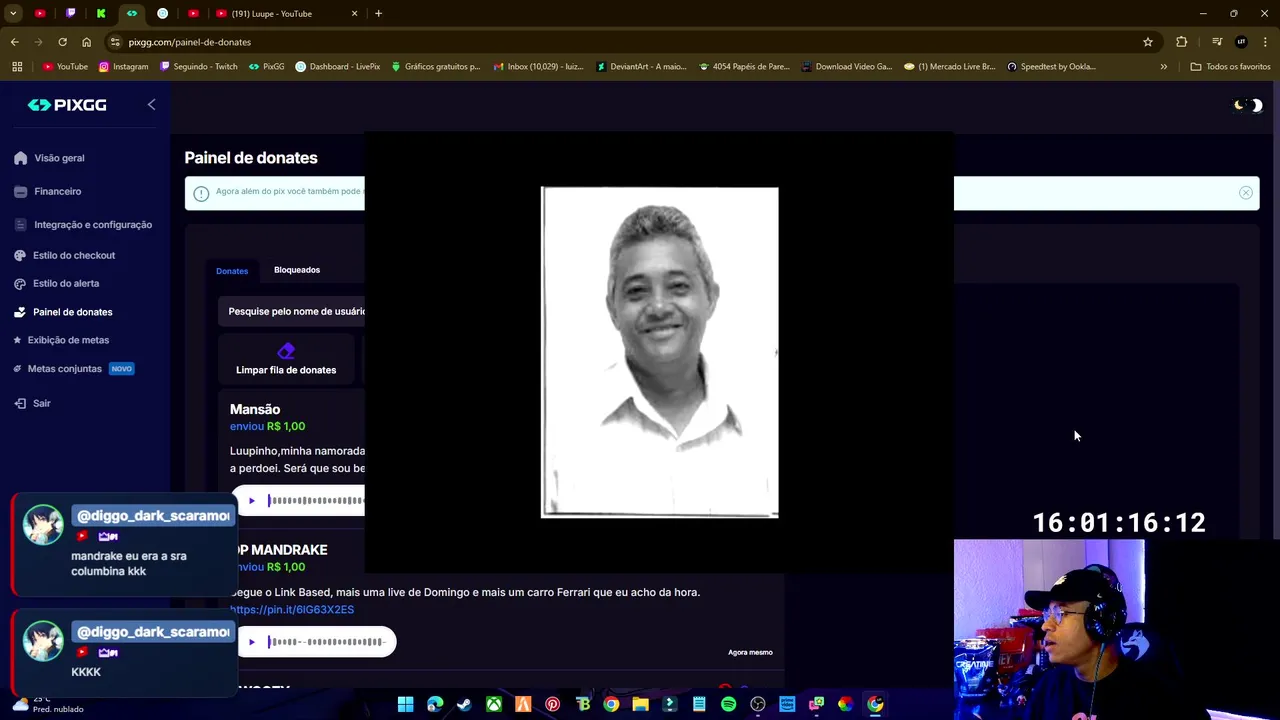
Task: Click Sair to log out
Action: coord(32,403)
